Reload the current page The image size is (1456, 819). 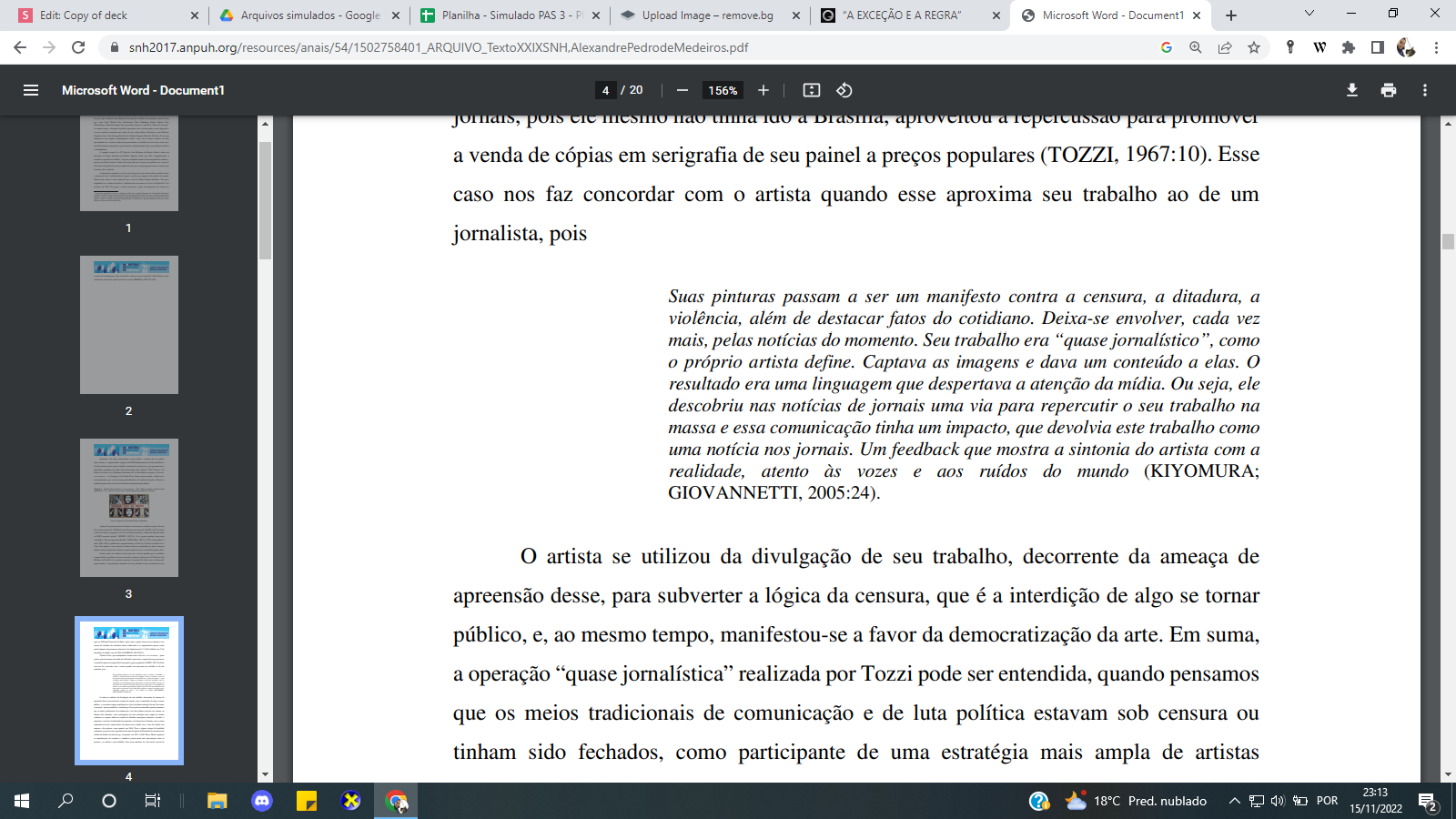78,47
